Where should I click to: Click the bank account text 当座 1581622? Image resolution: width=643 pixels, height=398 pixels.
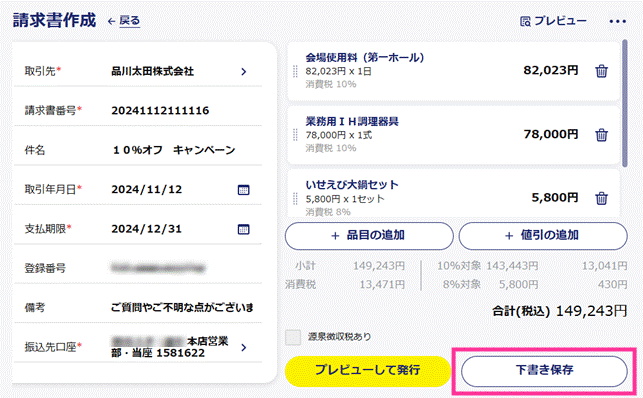[168, 353]
